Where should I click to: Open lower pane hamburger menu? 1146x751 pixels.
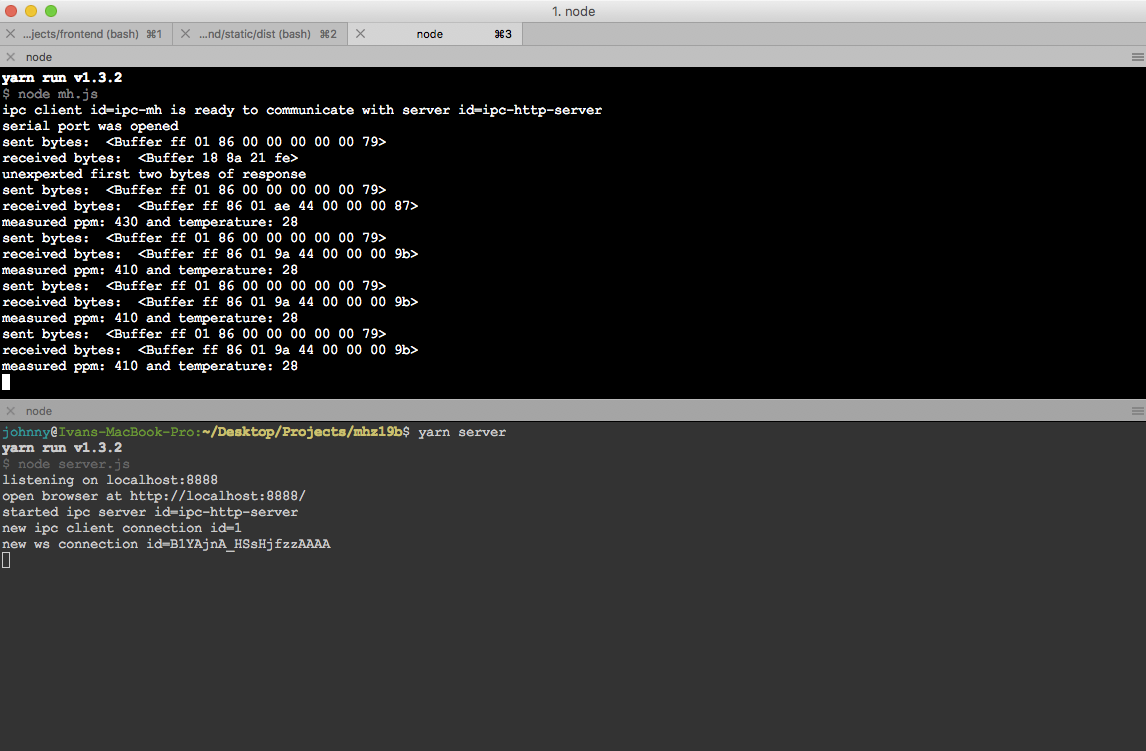1137,411
